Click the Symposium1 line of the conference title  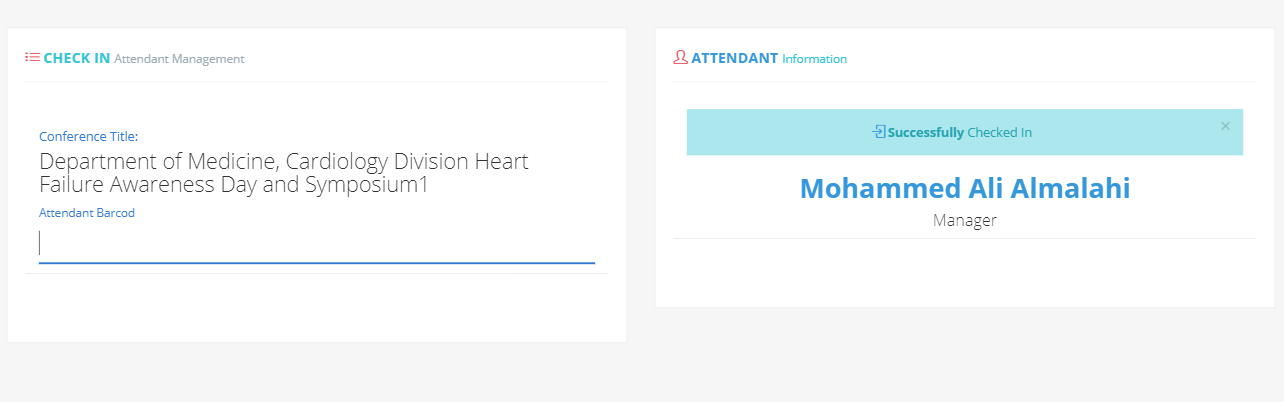[x=234, y=185]
